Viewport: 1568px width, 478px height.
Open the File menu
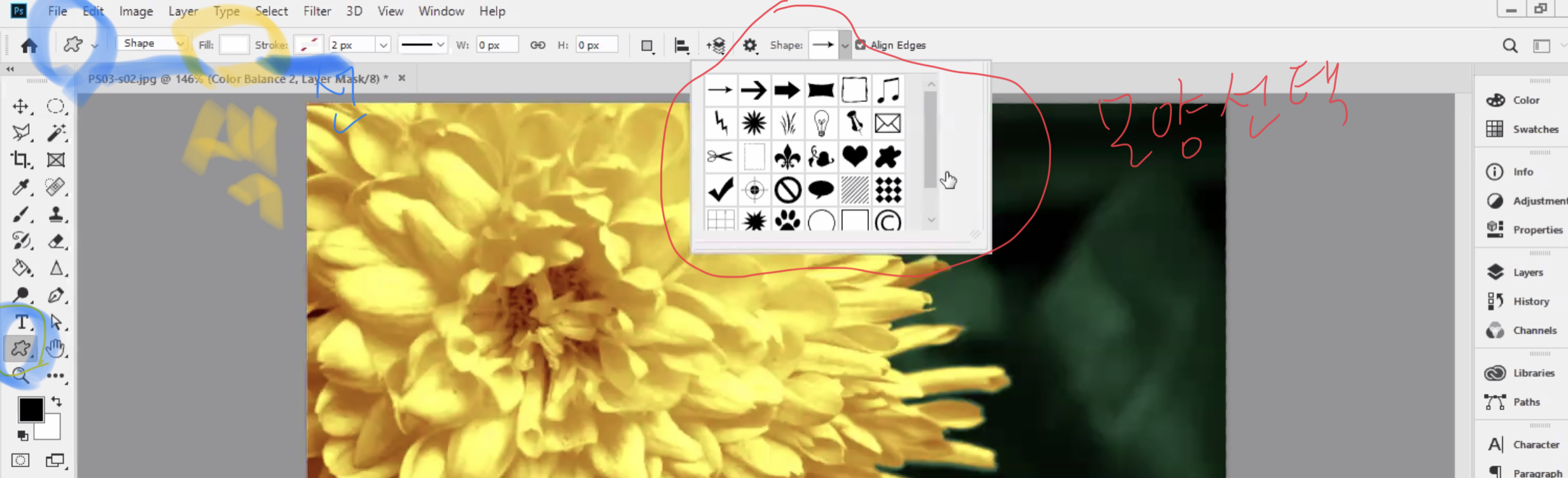(x=57, y=11)
